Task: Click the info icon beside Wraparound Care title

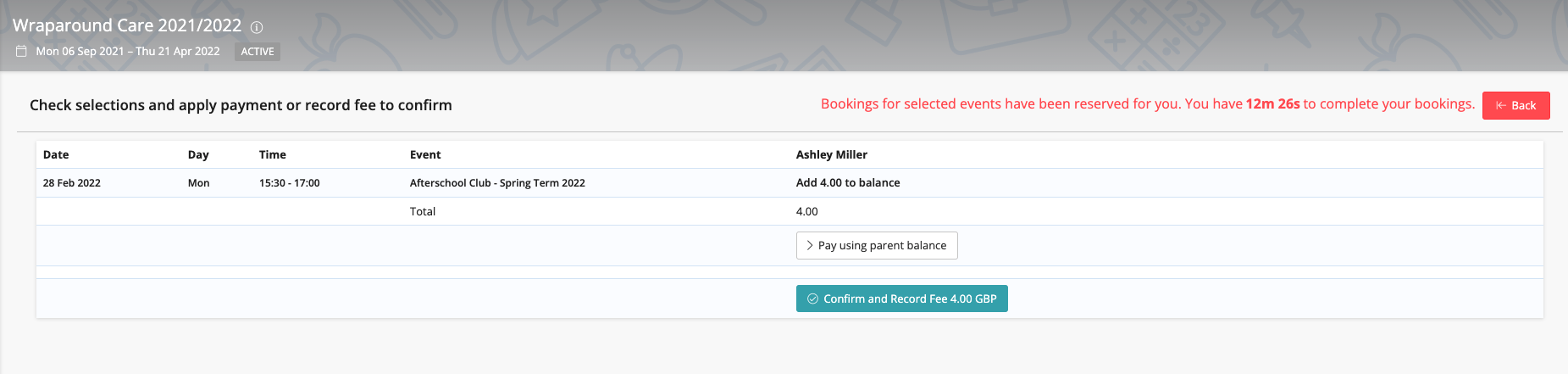Action: (x=257, y=27)
